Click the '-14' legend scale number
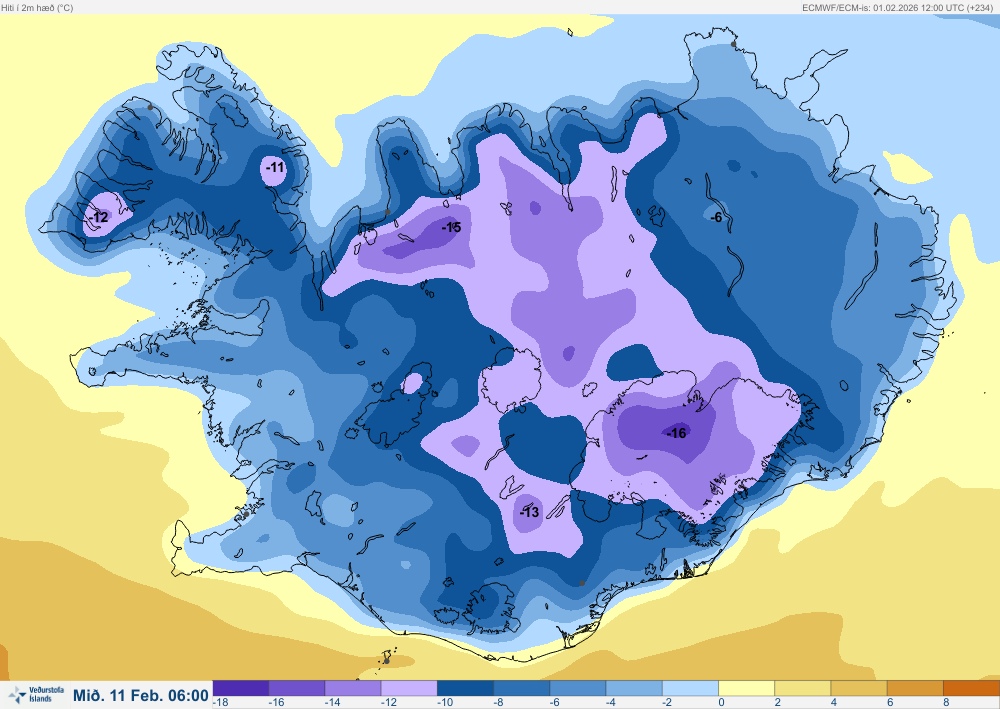 332,702
